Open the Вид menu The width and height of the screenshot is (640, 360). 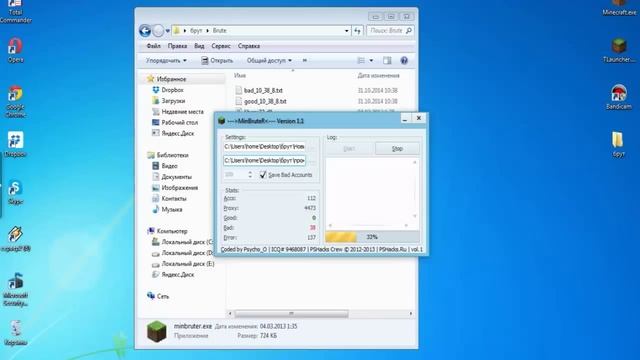coord(199,46)
